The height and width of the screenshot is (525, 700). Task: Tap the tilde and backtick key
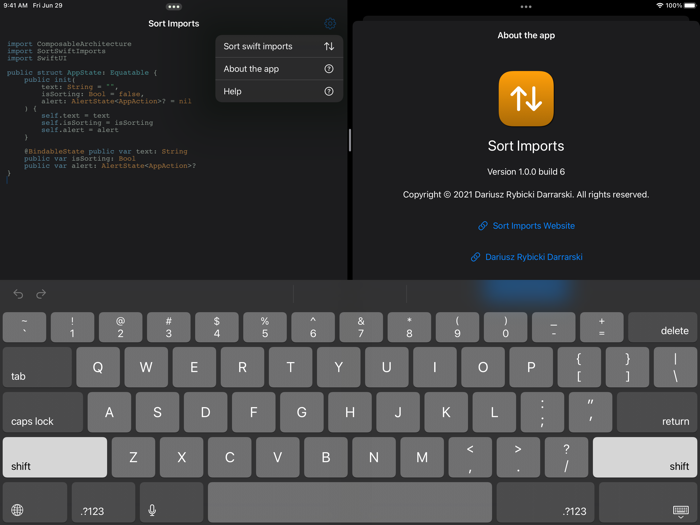tap(24, 327)
